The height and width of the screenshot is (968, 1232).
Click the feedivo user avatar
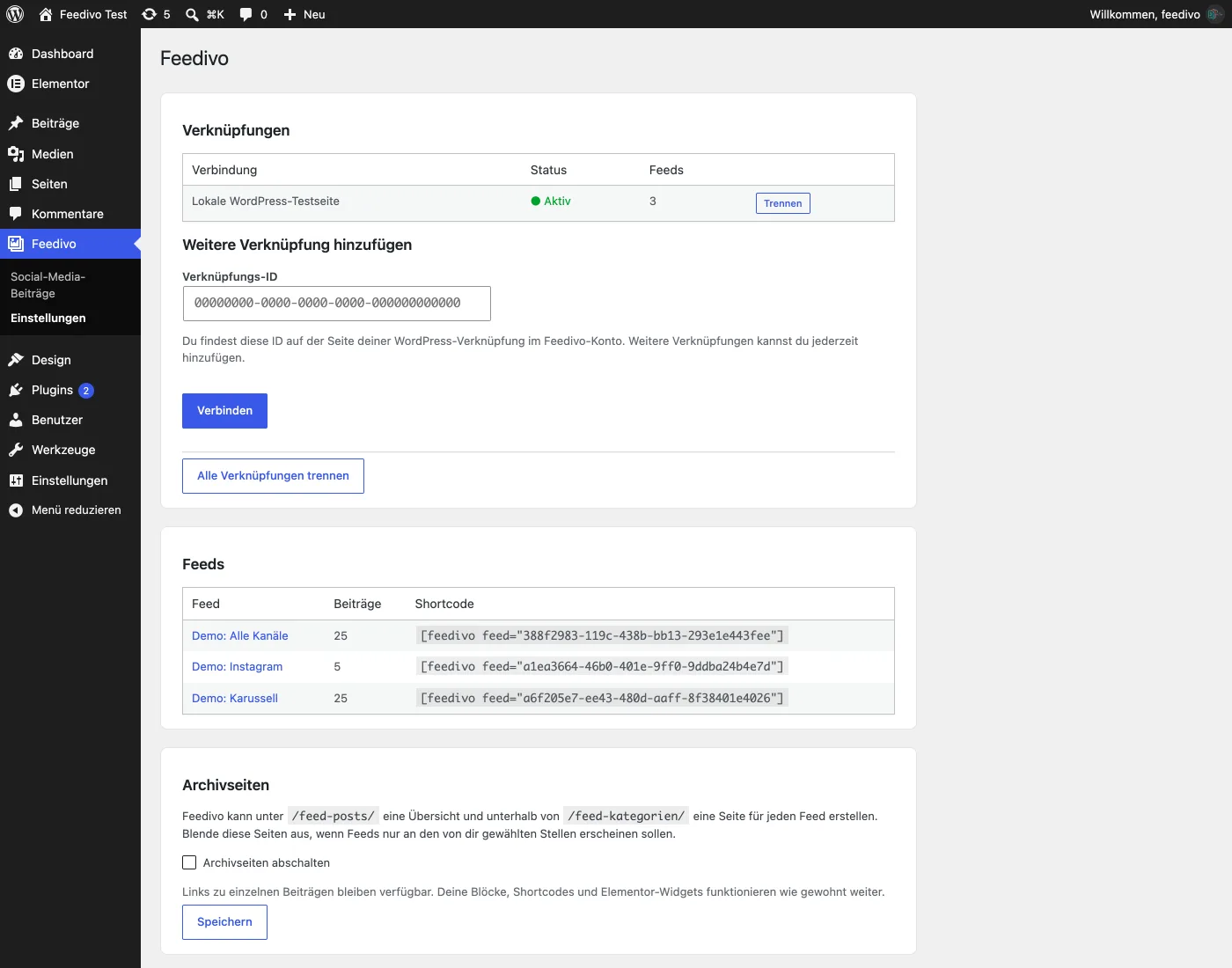(x=1215, y=14)
